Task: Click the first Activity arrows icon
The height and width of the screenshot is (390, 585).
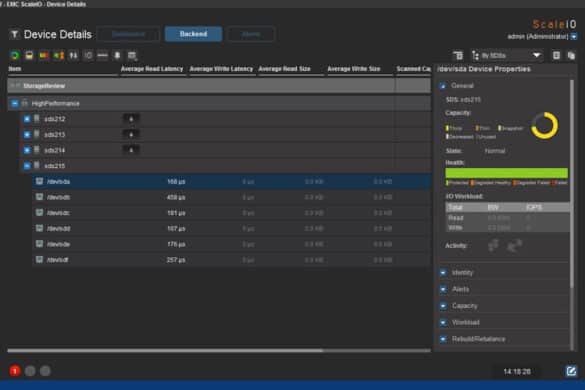Action: [494, 245]
